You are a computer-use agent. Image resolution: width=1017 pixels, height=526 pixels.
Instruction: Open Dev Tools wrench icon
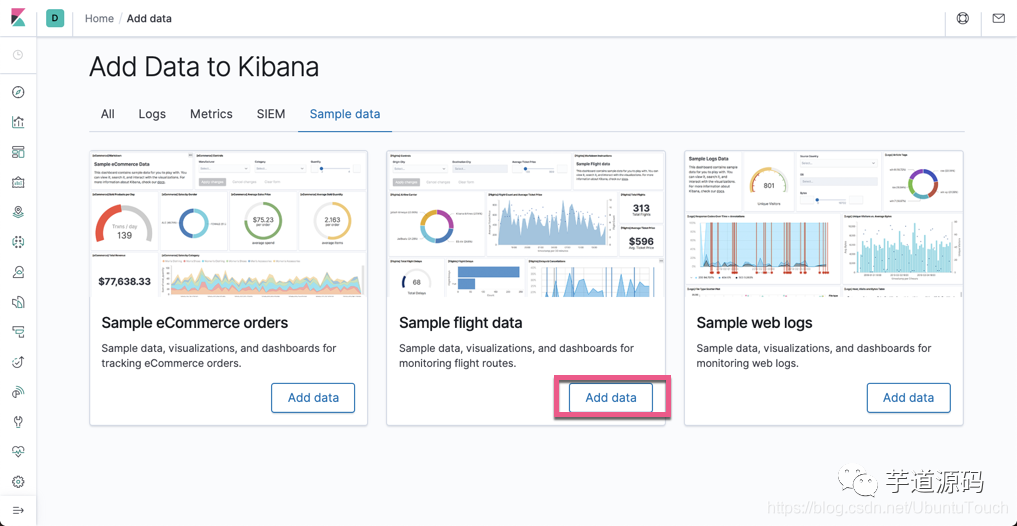(x=18, y=422)
